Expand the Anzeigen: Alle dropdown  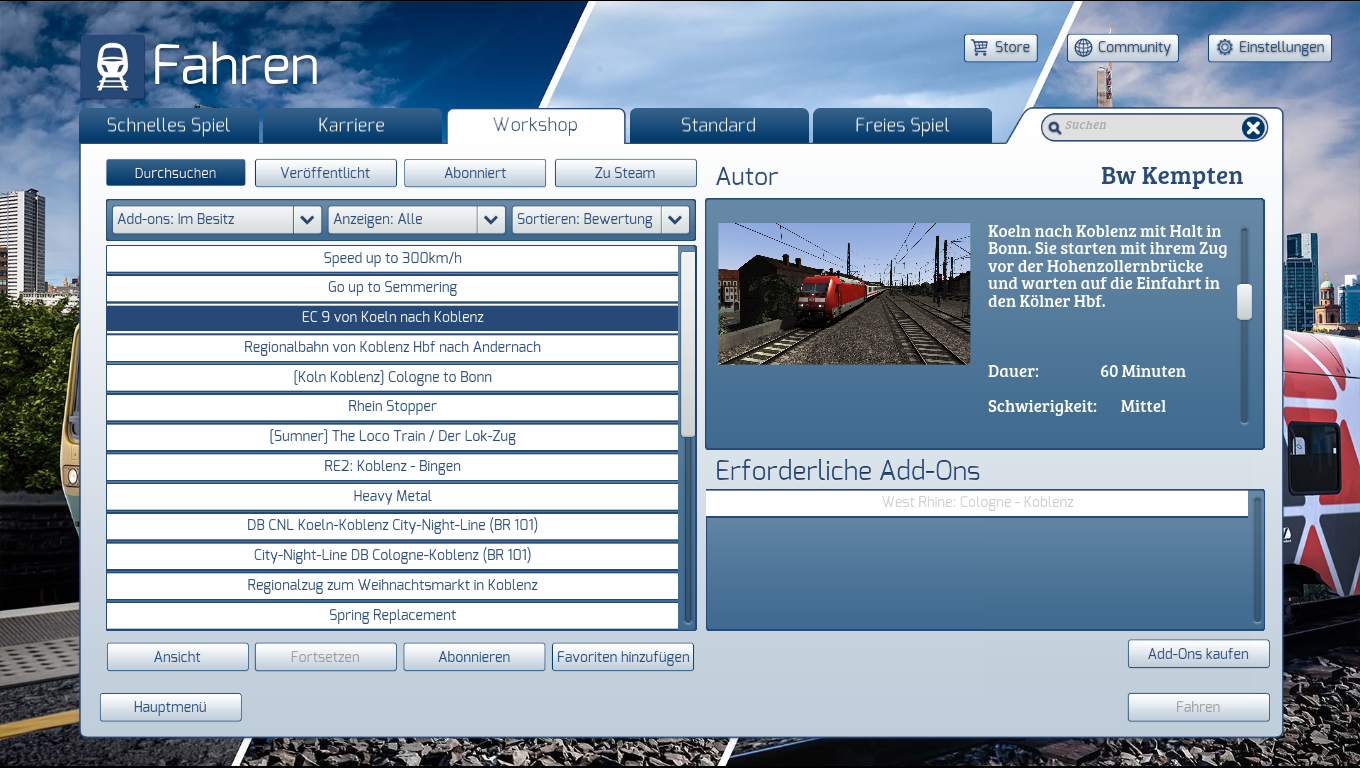pos(416,219)
